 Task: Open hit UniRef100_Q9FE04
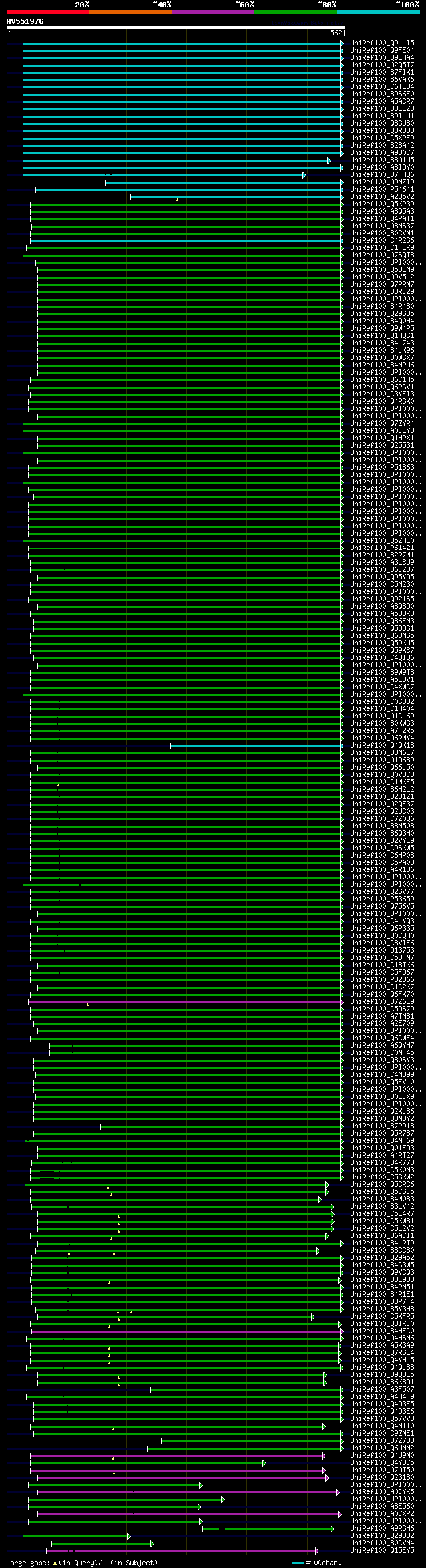(x=382, y=51)
